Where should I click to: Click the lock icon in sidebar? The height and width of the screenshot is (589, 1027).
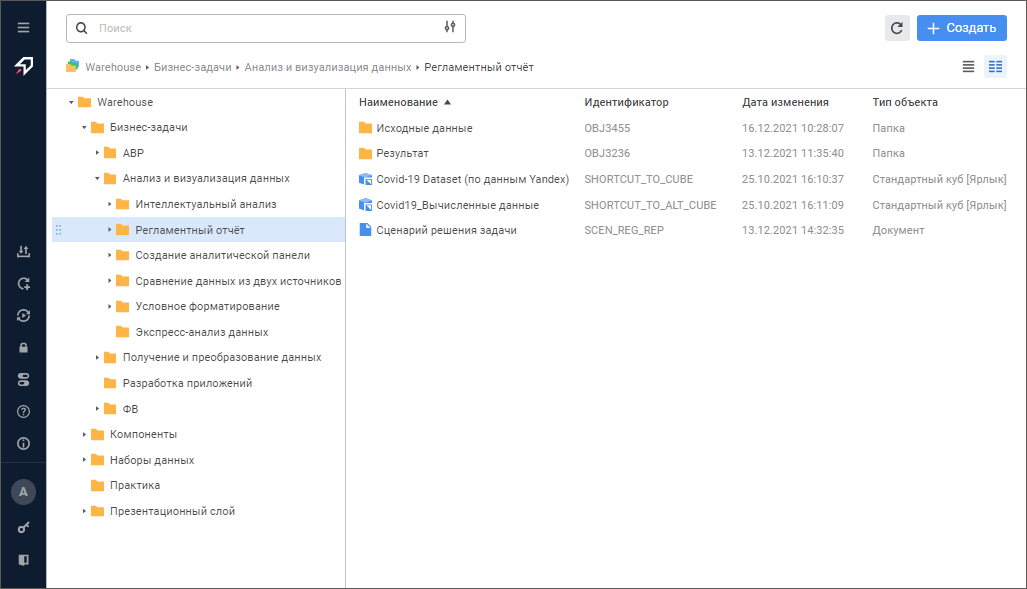23,348
